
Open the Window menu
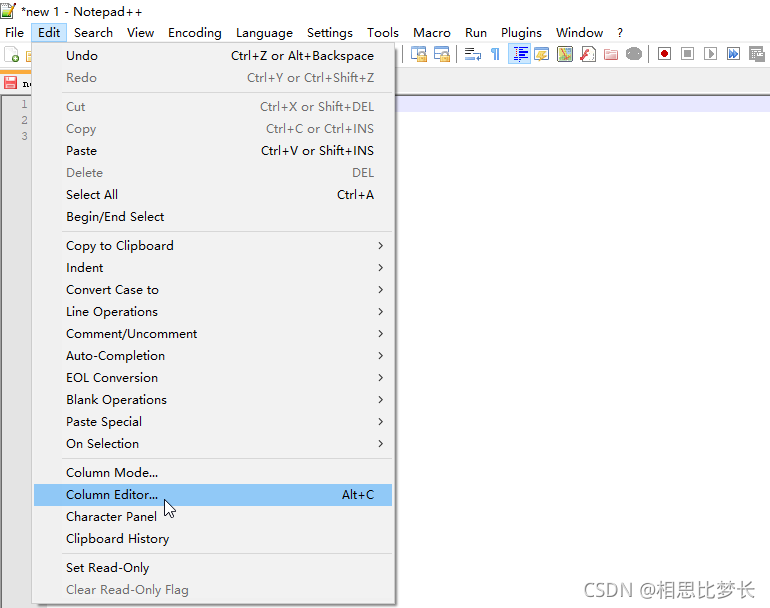tap(579, 33)
